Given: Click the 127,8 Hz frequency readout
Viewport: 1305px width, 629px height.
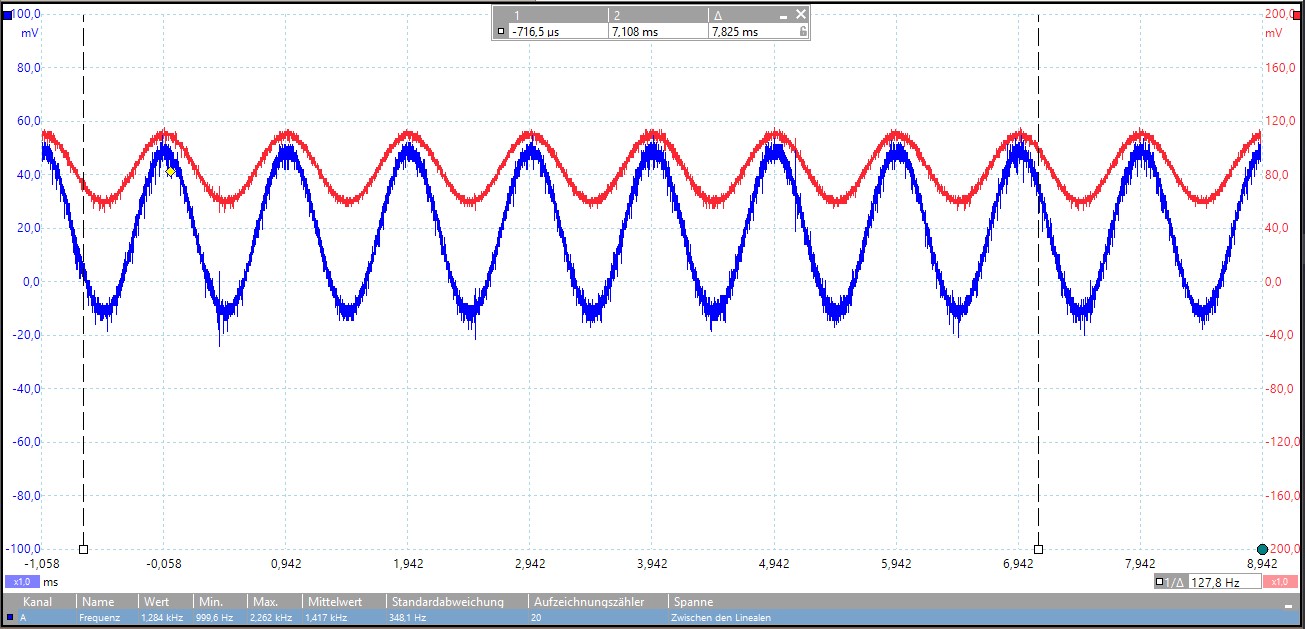Looking at the screenshot, I should click(1225, 581).
